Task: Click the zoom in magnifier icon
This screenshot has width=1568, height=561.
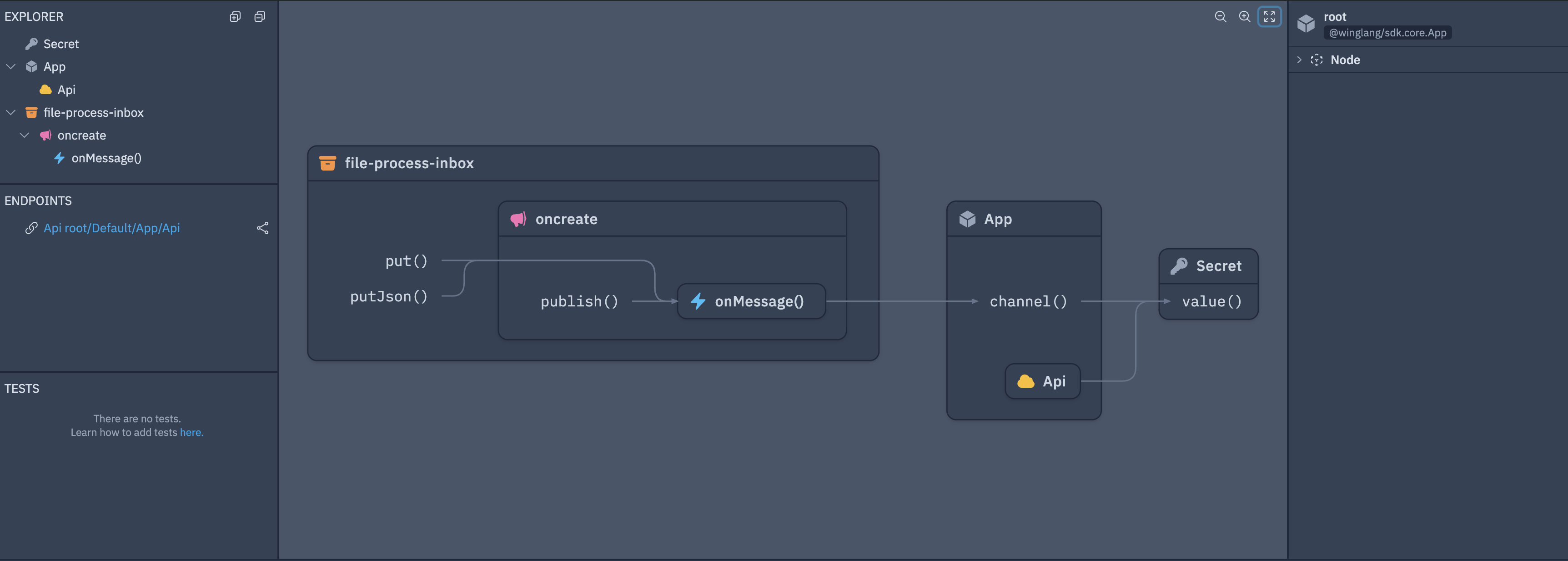Action: coord(1244,17)
